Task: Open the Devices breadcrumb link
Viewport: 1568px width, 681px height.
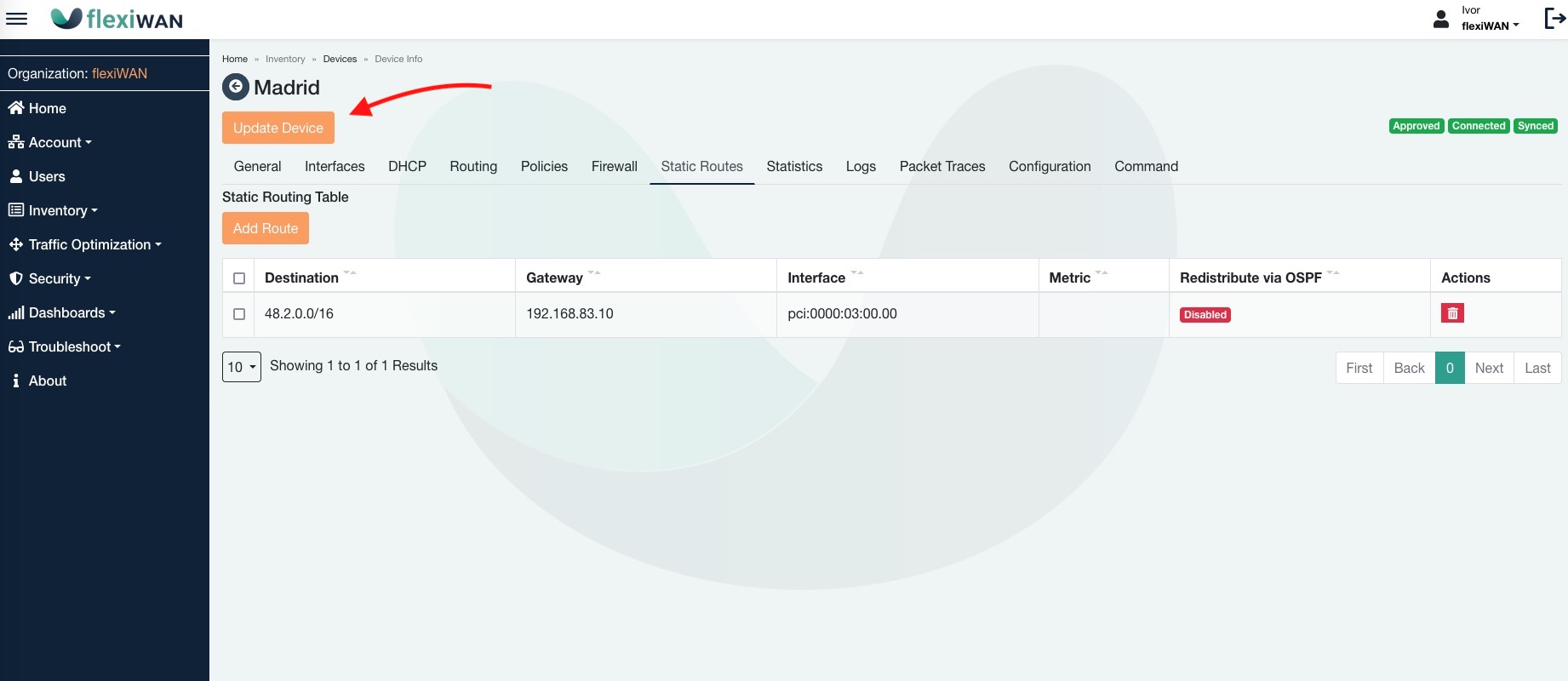Action: coord(340,59)
